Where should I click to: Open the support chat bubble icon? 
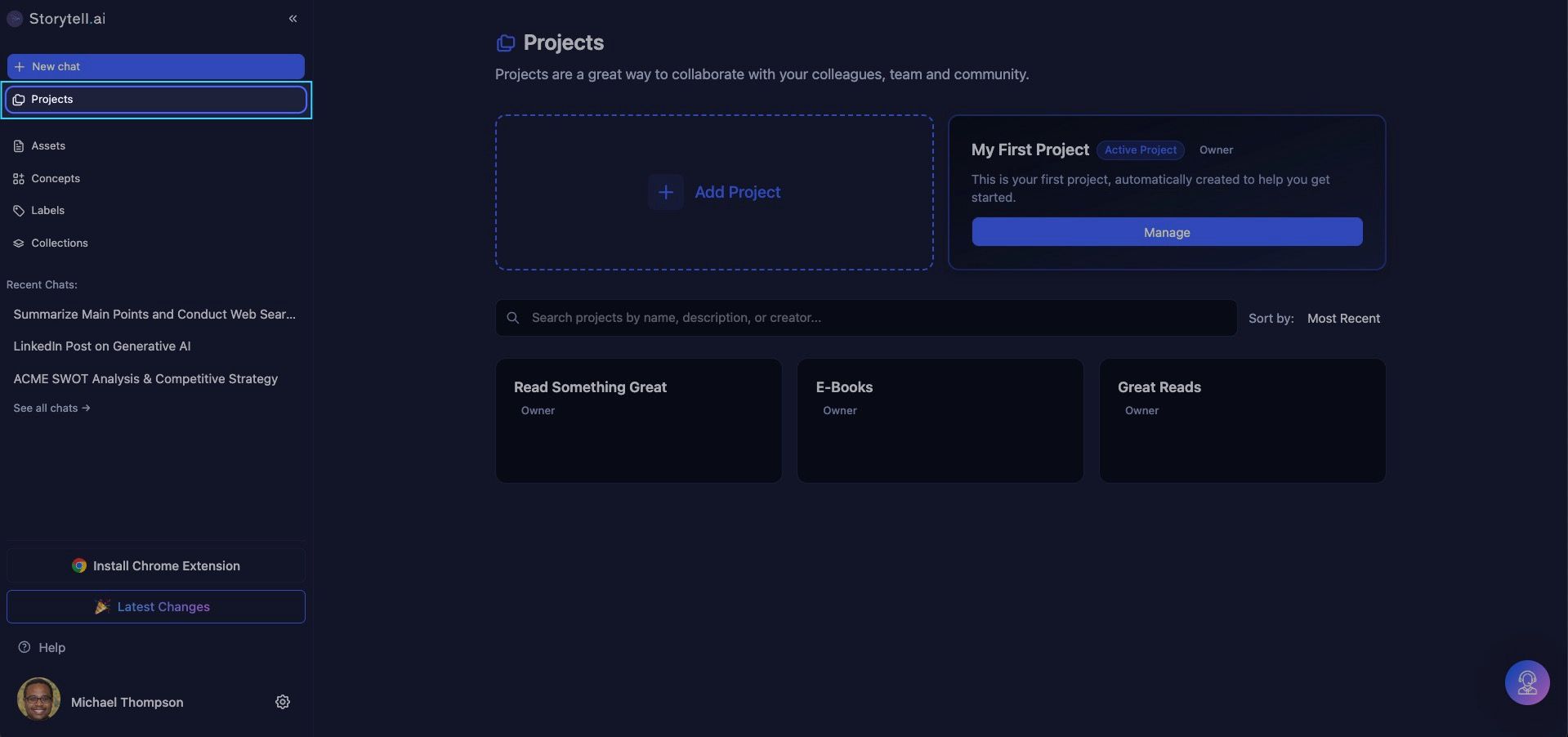click(x=1526, y=682)
